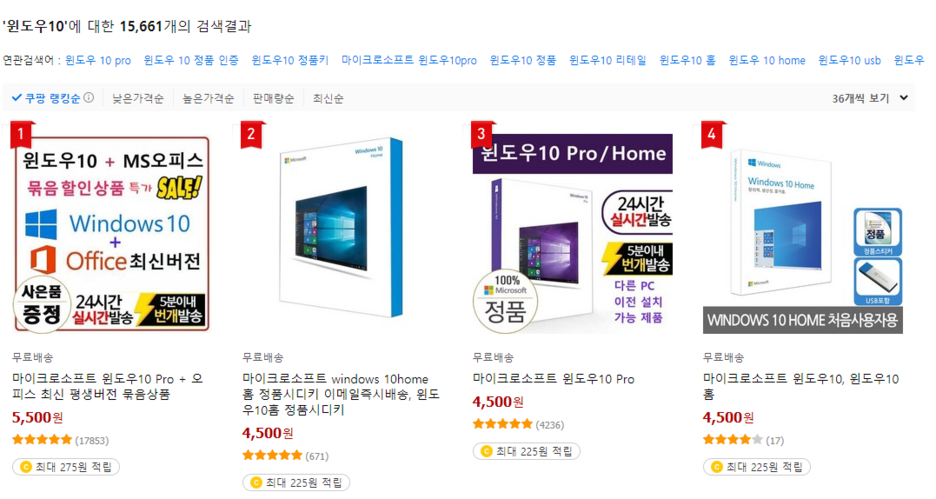This screenshot has height=499, width=936.
Task: Open related search 윈도우 10 pro
Action: click(98, 60)
